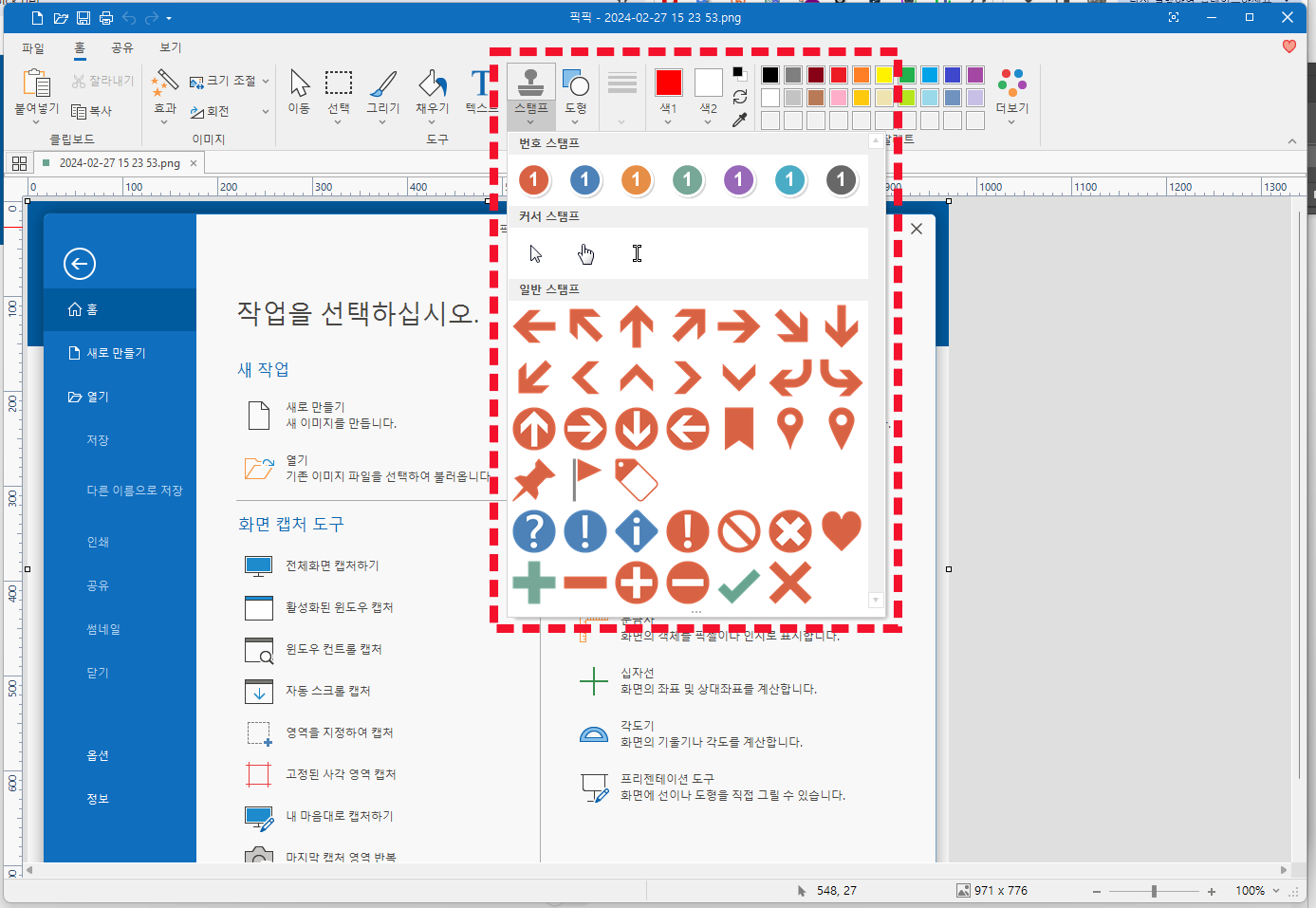Viewport: 1316px width, 908px height.
Task: Select the red exclamation circle stamp
Action: tap(688, 530)
